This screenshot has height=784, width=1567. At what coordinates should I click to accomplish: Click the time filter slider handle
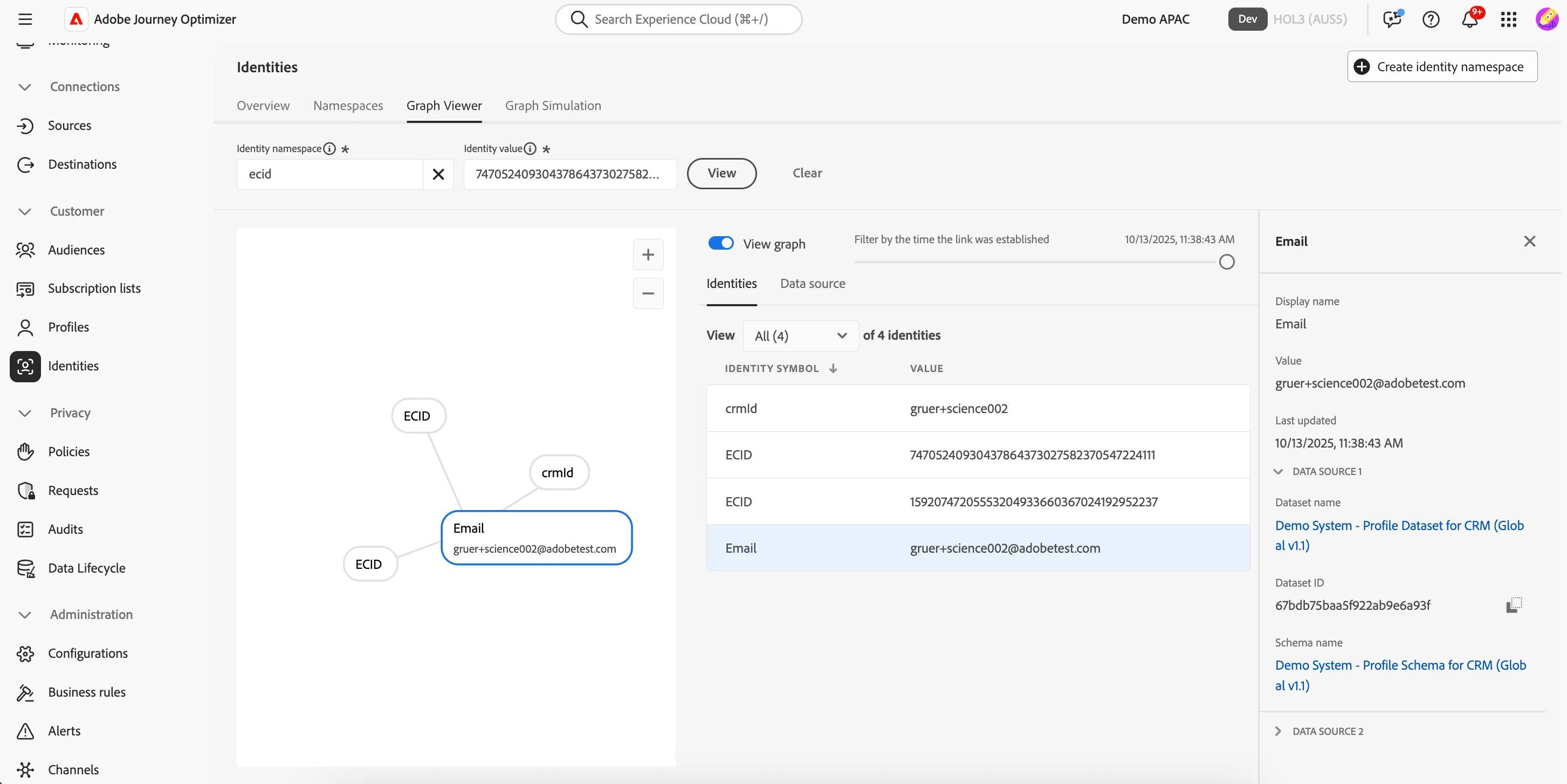pos(1226,262)
